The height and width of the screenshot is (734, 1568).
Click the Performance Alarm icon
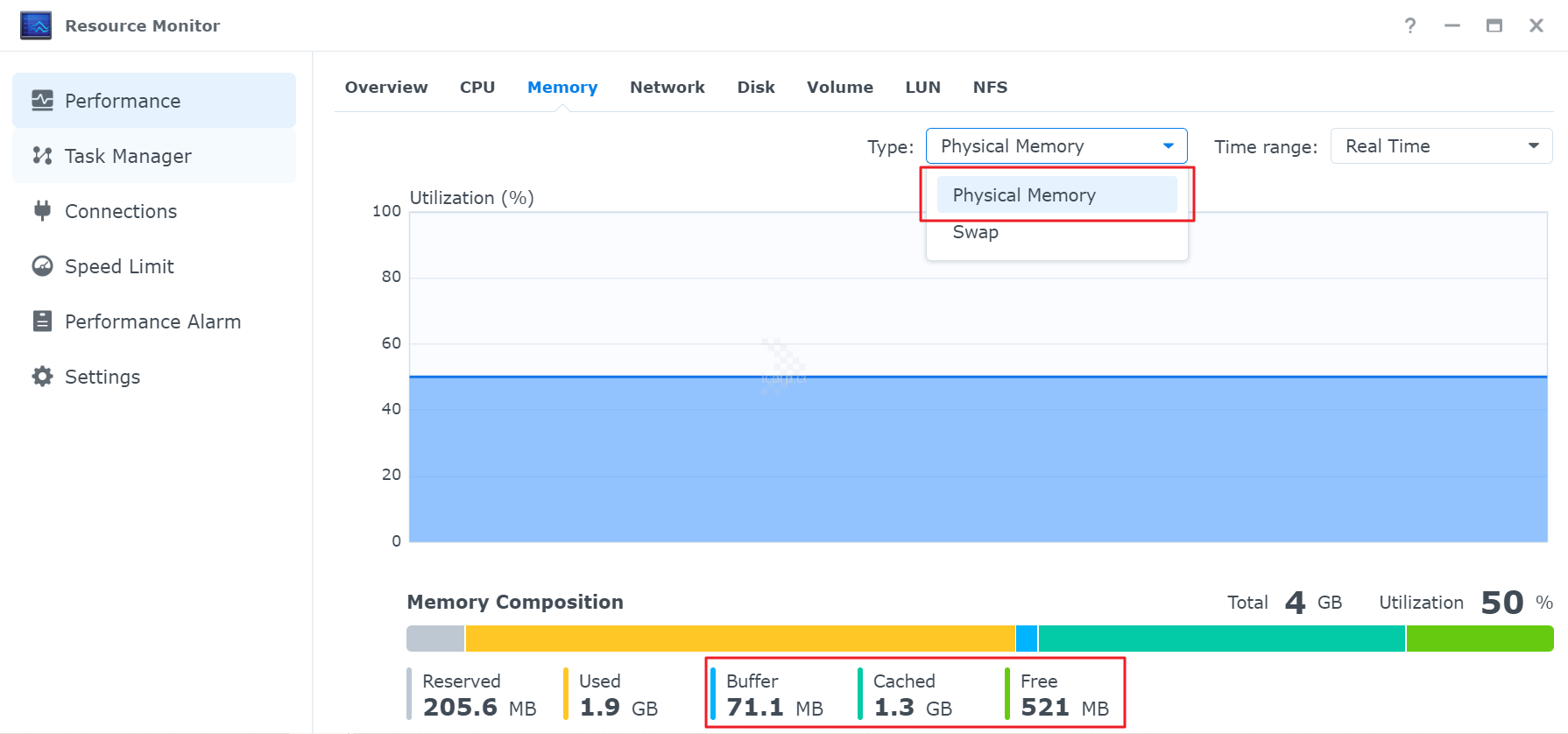tap(42, 321)
